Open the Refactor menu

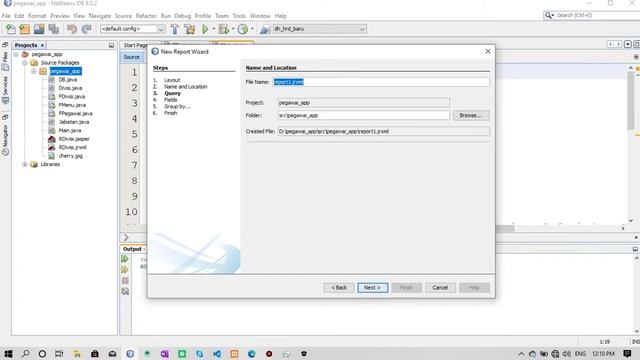tap(146, 16)
